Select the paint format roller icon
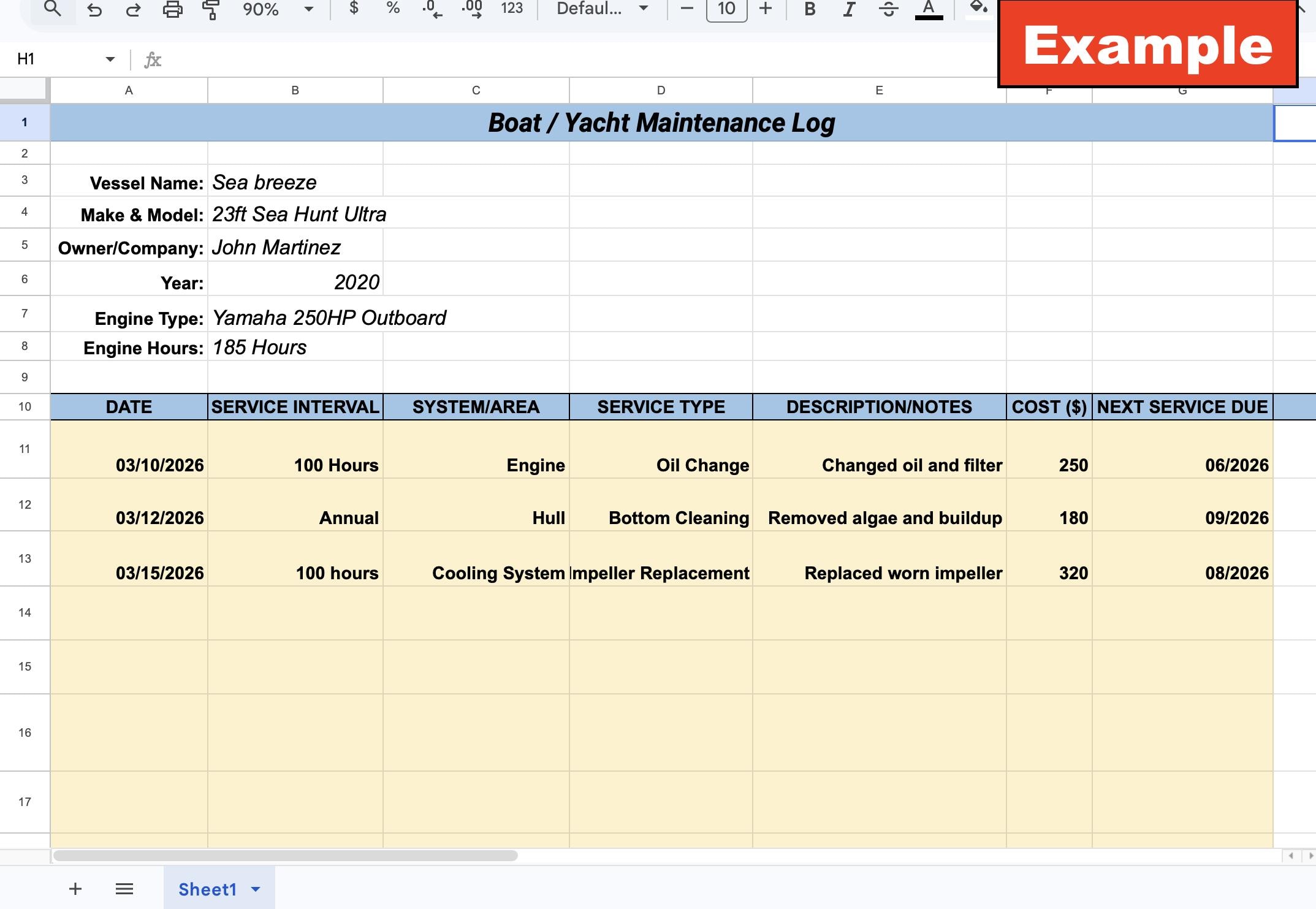This screenshot has height=909, width=1316. 211,9
